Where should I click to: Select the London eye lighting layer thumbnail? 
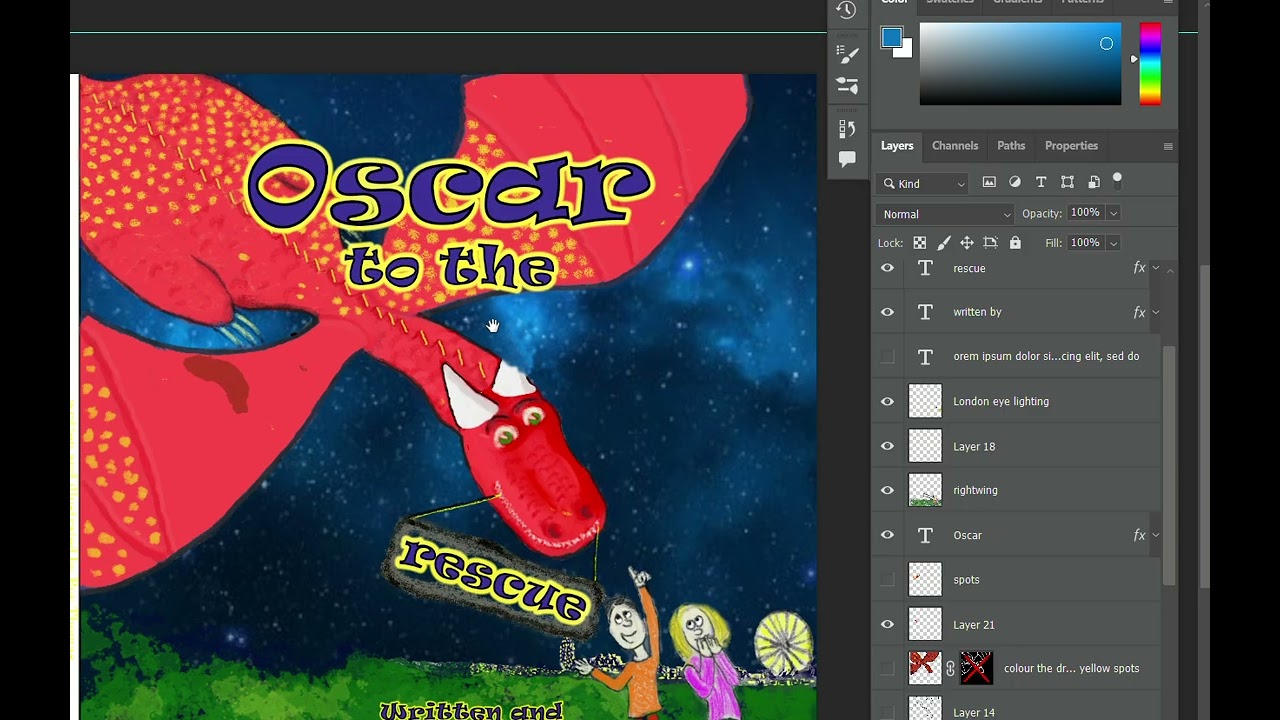(925, 401)
